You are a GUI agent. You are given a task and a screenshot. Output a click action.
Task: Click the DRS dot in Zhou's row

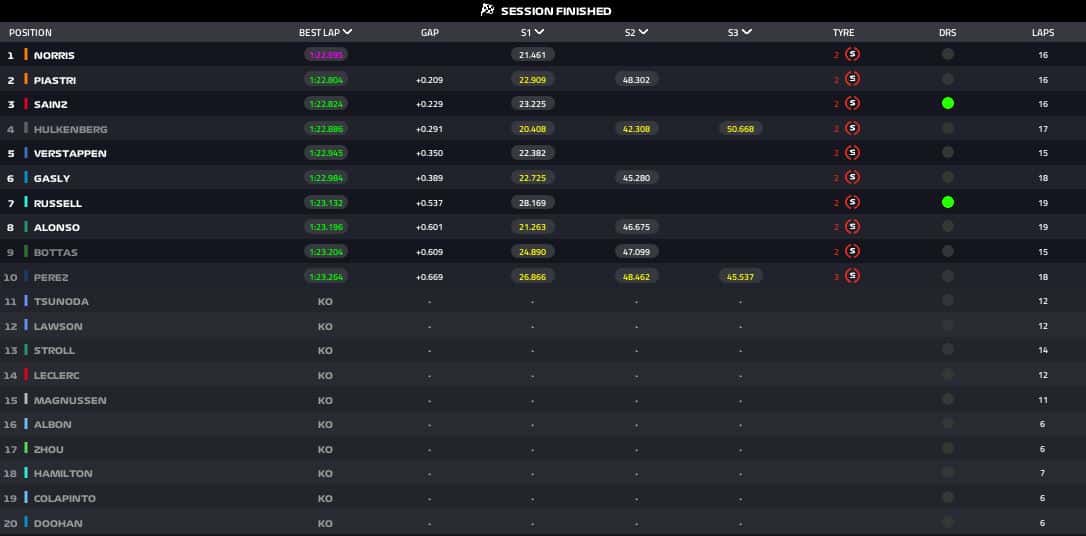pyautogui.click(x=948, y=449)
